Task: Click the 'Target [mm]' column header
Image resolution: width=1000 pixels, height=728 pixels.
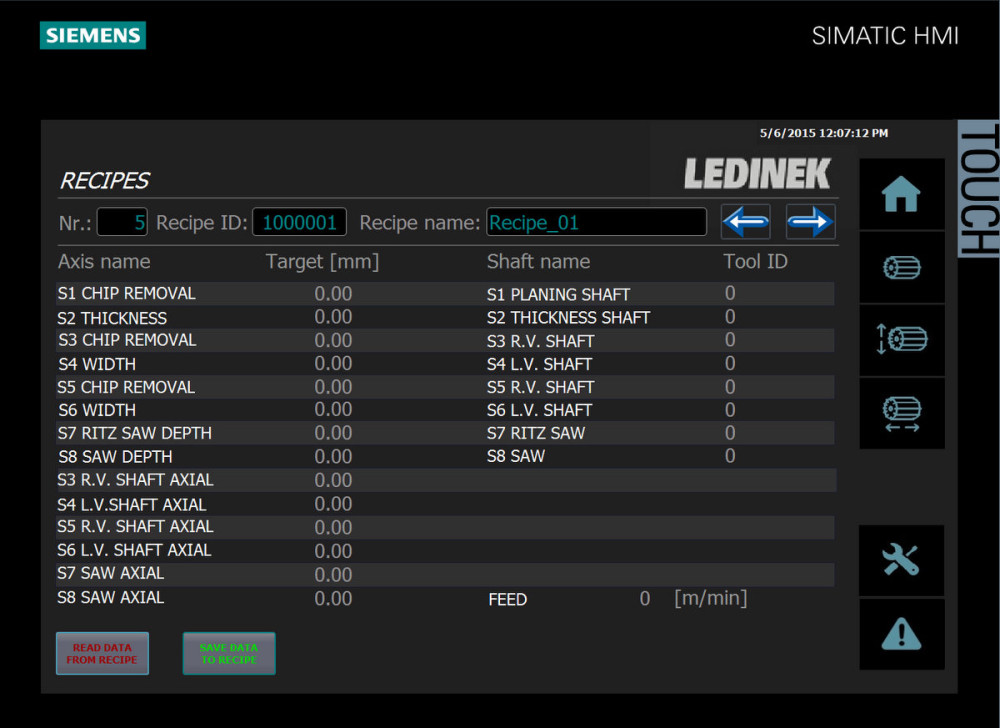Action: click(323, 262)
